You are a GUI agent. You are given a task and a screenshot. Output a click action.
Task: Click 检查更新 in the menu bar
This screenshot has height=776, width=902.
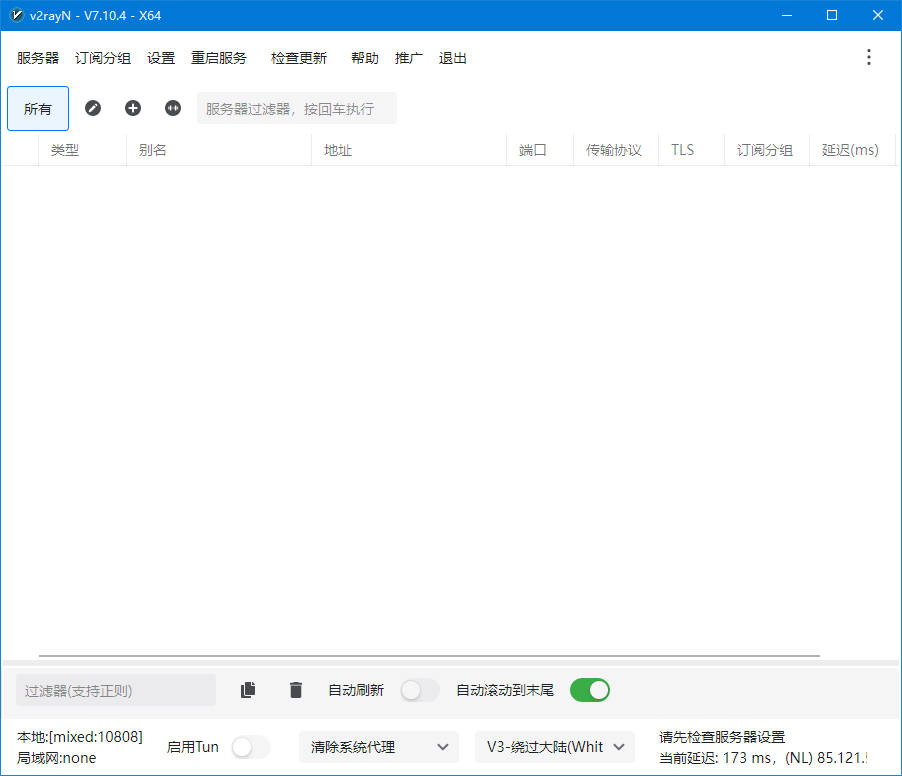299,58
